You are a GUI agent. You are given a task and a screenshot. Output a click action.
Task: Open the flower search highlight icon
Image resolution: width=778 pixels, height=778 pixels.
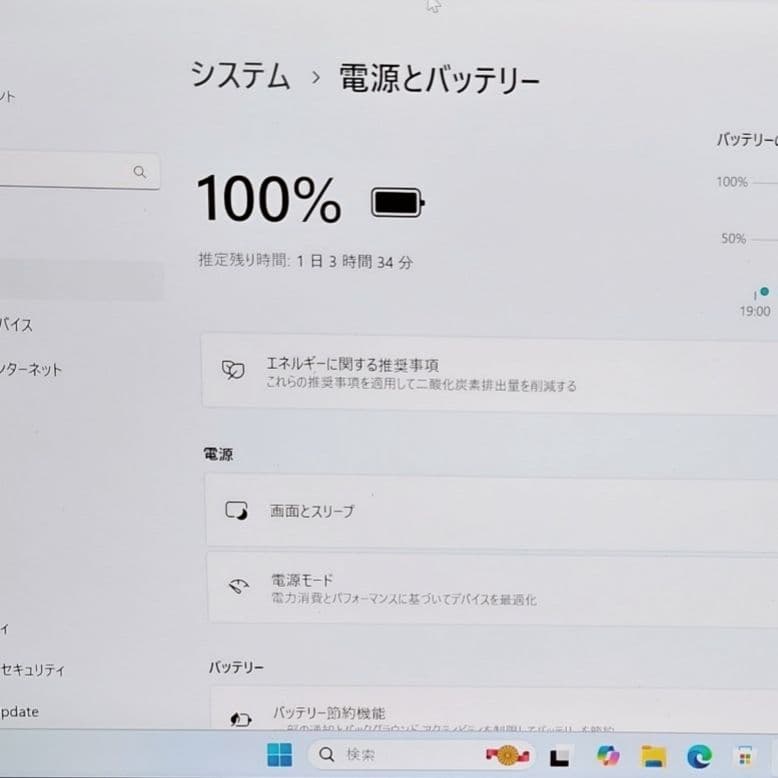click(507, 755)
